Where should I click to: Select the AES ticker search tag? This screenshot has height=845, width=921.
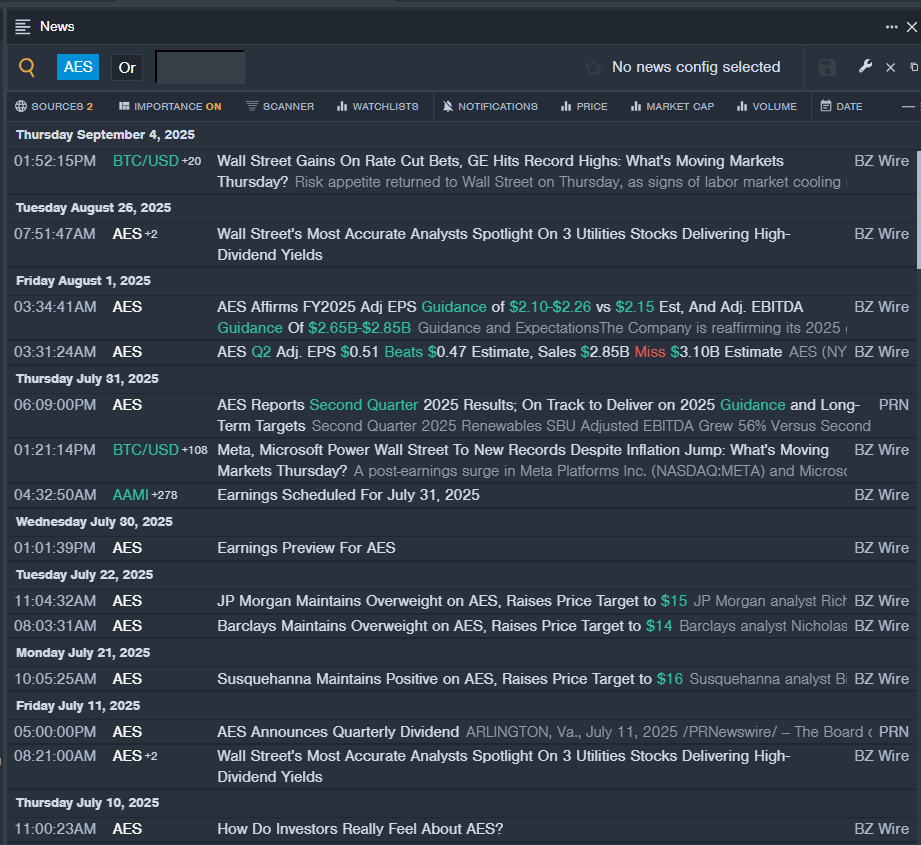pos(78,67)
